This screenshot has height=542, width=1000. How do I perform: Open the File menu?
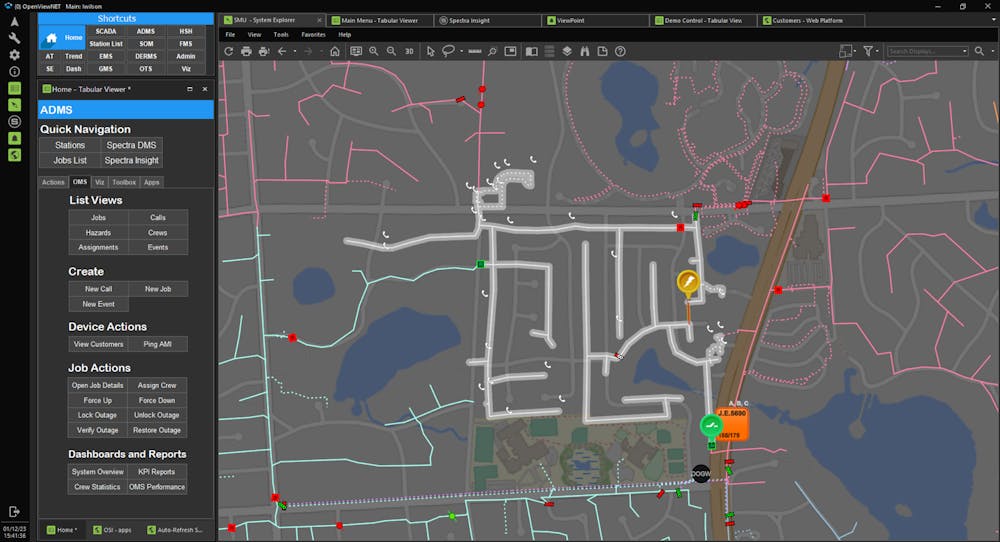point(230,34)
